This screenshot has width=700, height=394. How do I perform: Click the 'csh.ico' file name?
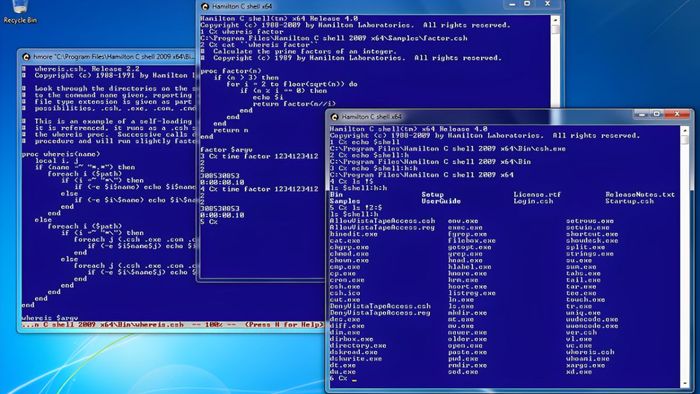345,293
